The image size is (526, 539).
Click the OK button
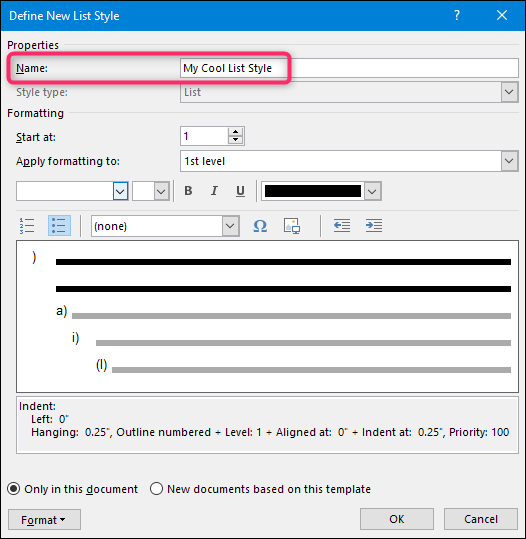click(397, 519)
